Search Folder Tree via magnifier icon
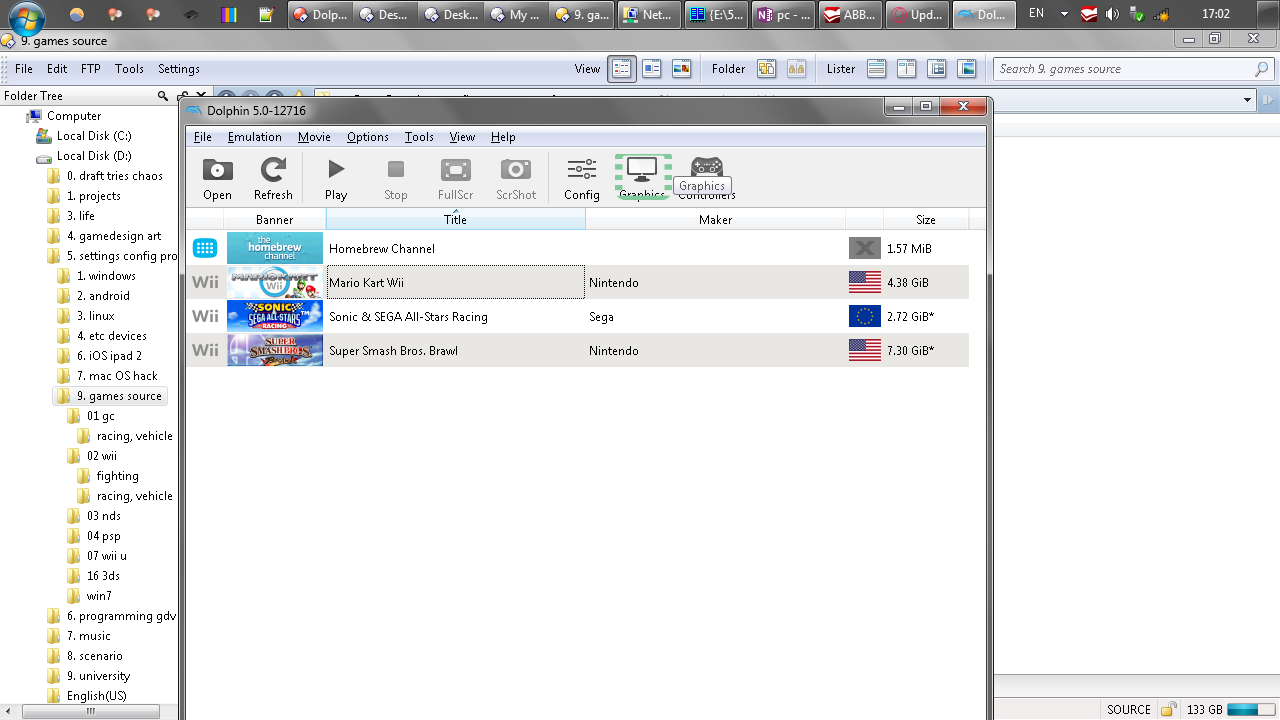The image size is (1280, 720). [x=163, y=96]
